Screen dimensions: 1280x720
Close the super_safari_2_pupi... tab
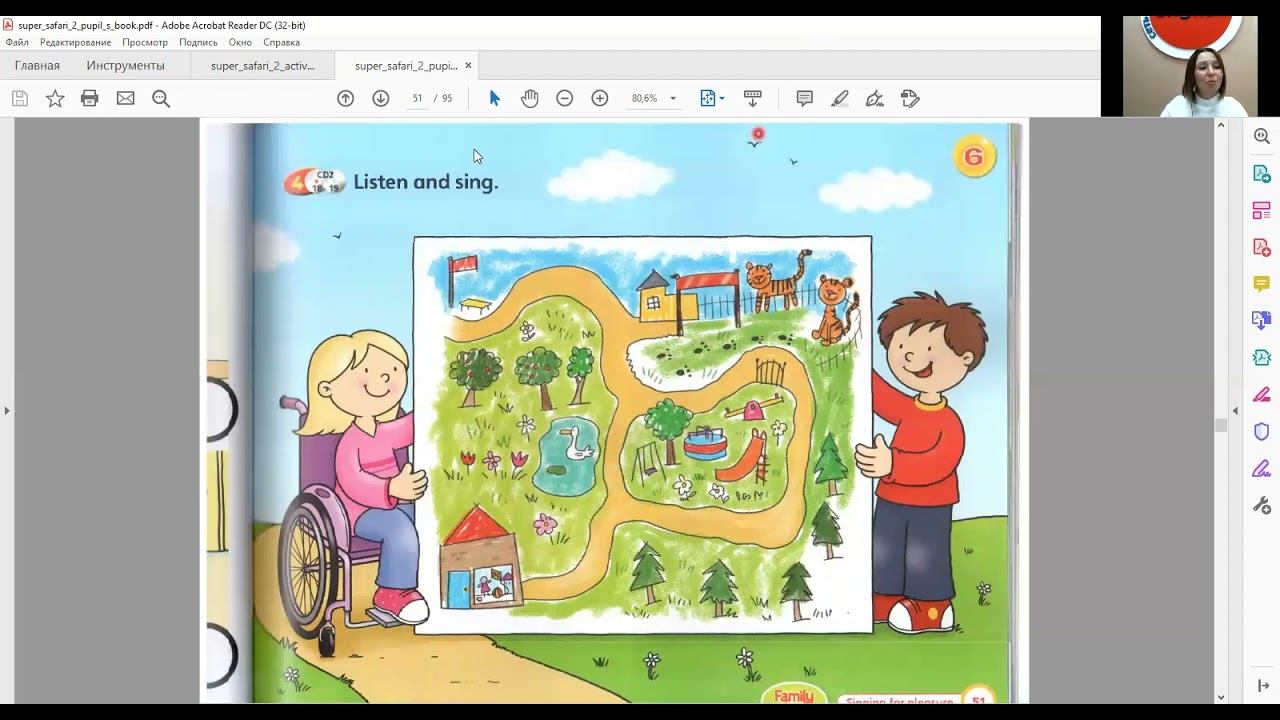point(468,66)
